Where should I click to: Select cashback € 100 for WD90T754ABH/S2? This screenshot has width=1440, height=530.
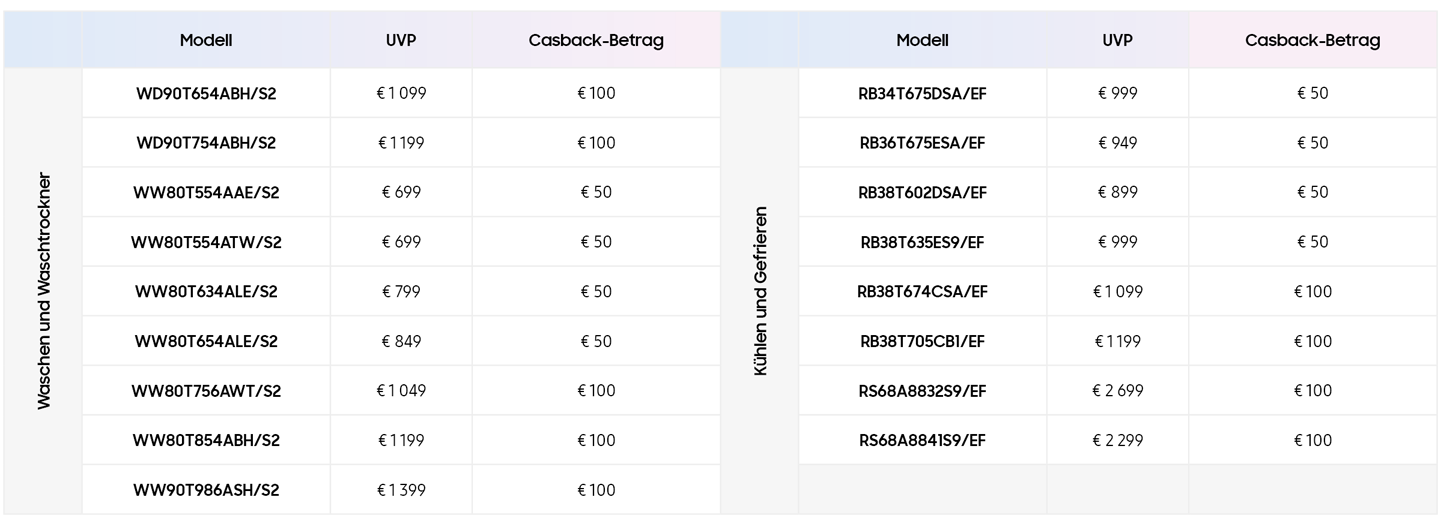coord(596,143)
